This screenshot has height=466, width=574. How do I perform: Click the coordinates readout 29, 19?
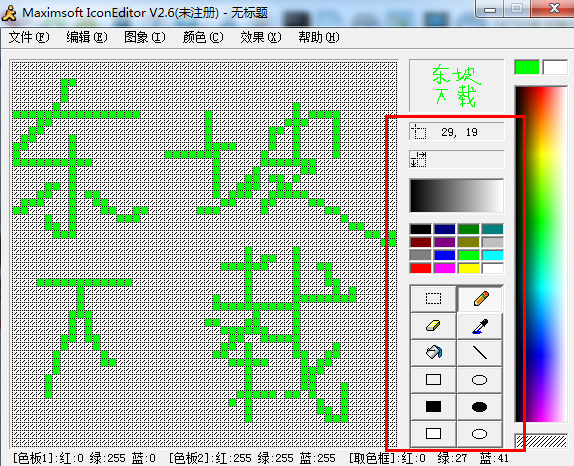tap(459, 132)
